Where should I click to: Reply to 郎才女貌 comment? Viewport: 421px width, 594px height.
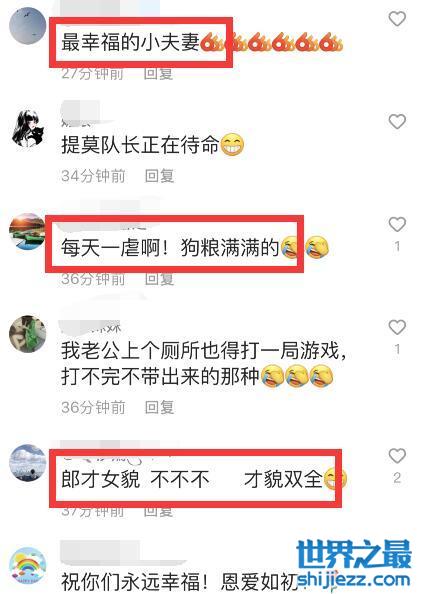[159, 511]
